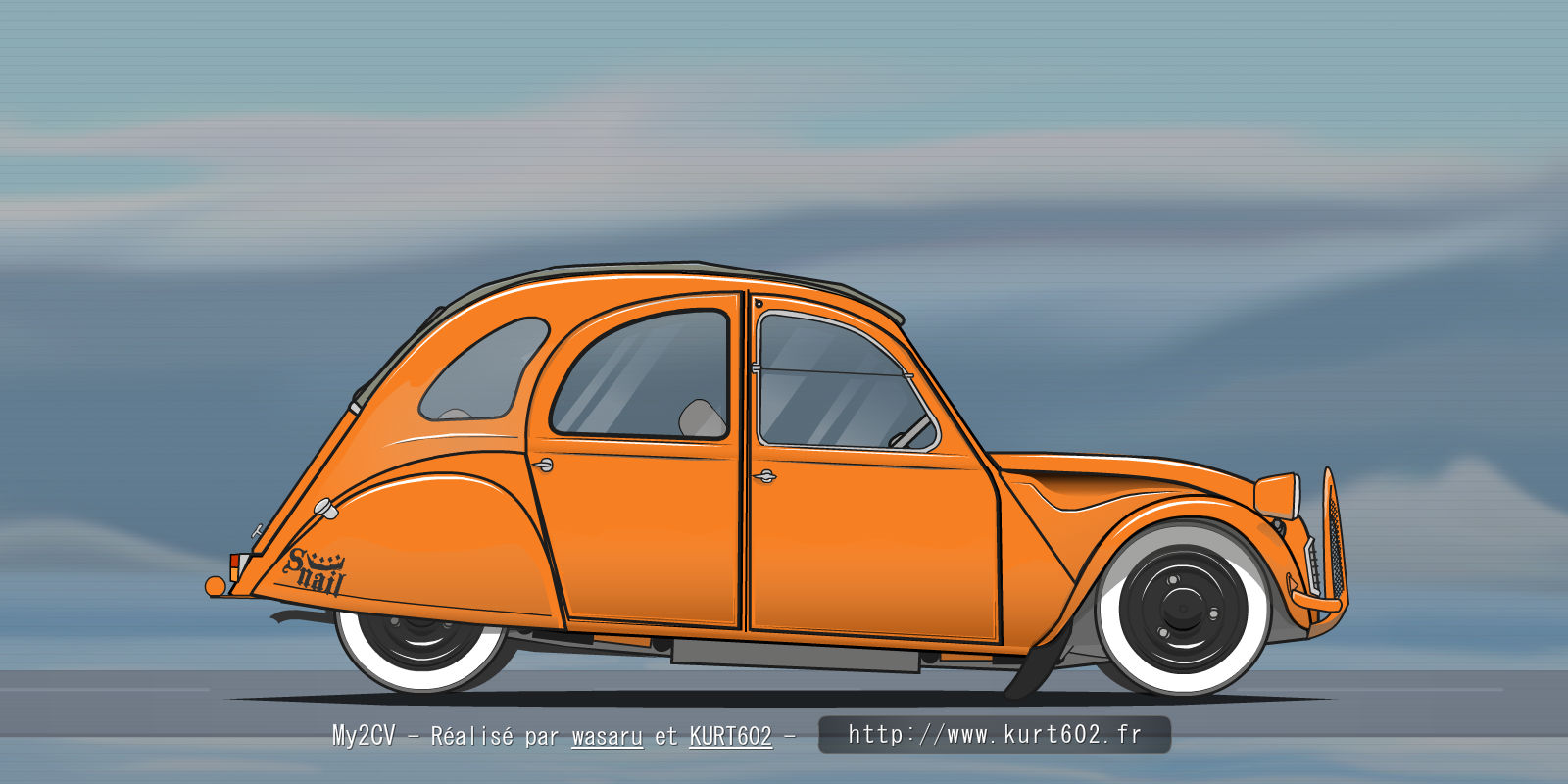Click the fuel filler cap on rear fender
1568x784 pixels.
324,508
